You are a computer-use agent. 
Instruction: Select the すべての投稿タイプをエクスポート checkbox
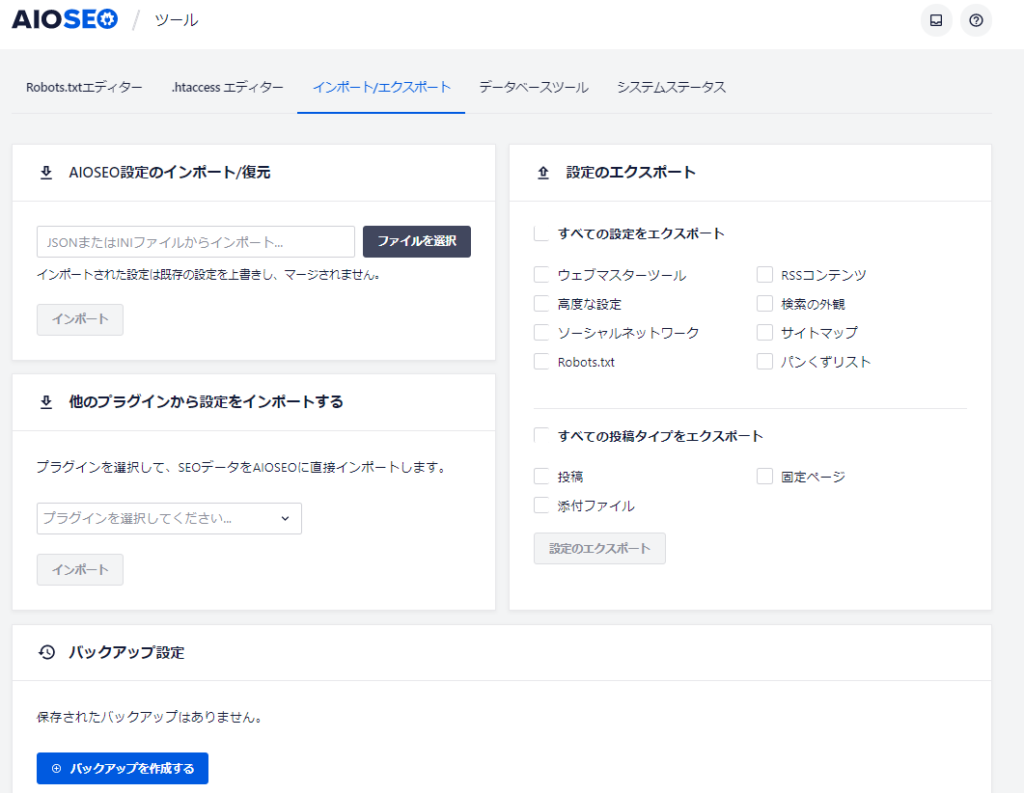541,436
